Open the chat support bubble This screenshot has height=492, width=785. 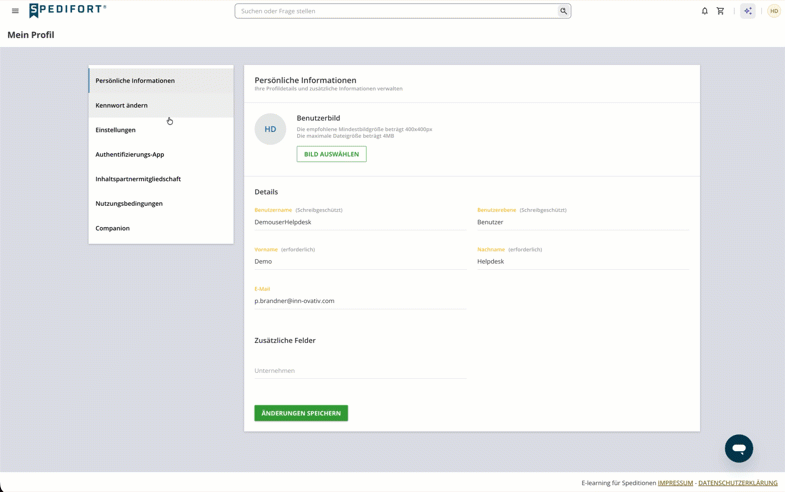coord(739,448)
